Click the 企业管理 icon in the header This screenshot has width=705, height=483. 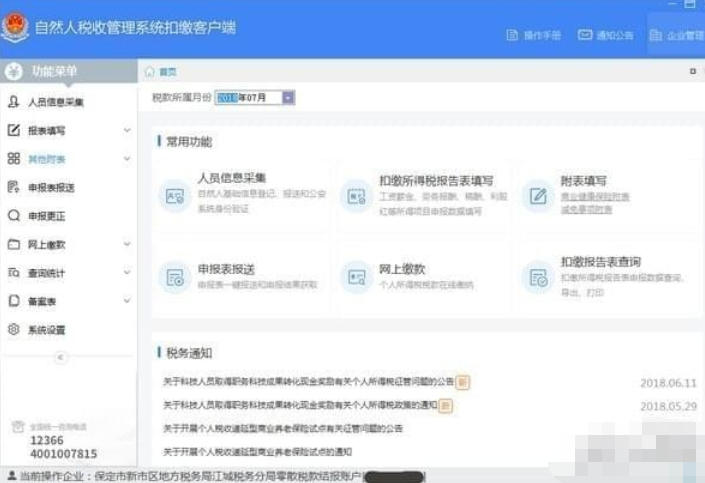click(656, 35)
